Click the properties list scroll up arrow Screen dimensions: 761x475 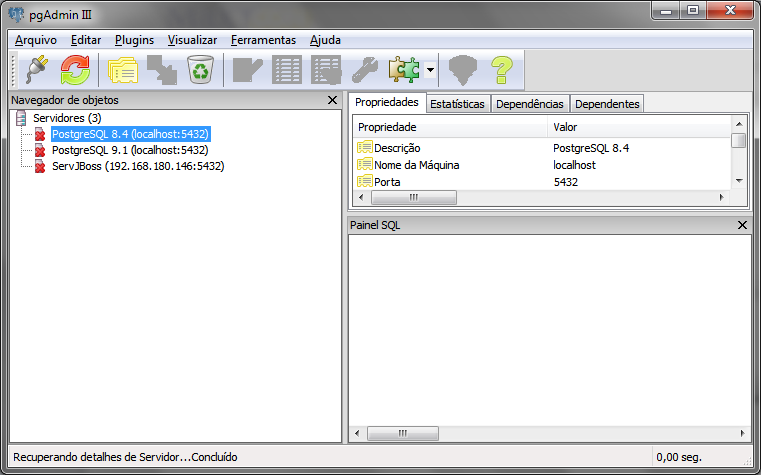click(x=739, y=124)
